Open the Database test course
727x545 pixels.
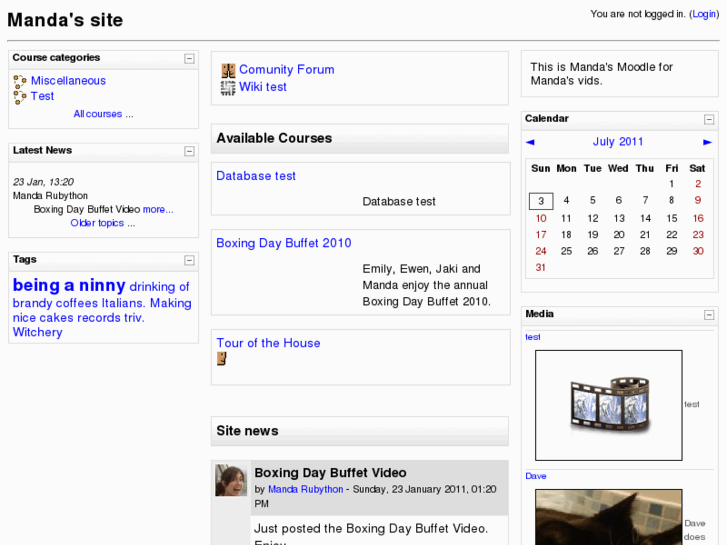coord(256,176)
